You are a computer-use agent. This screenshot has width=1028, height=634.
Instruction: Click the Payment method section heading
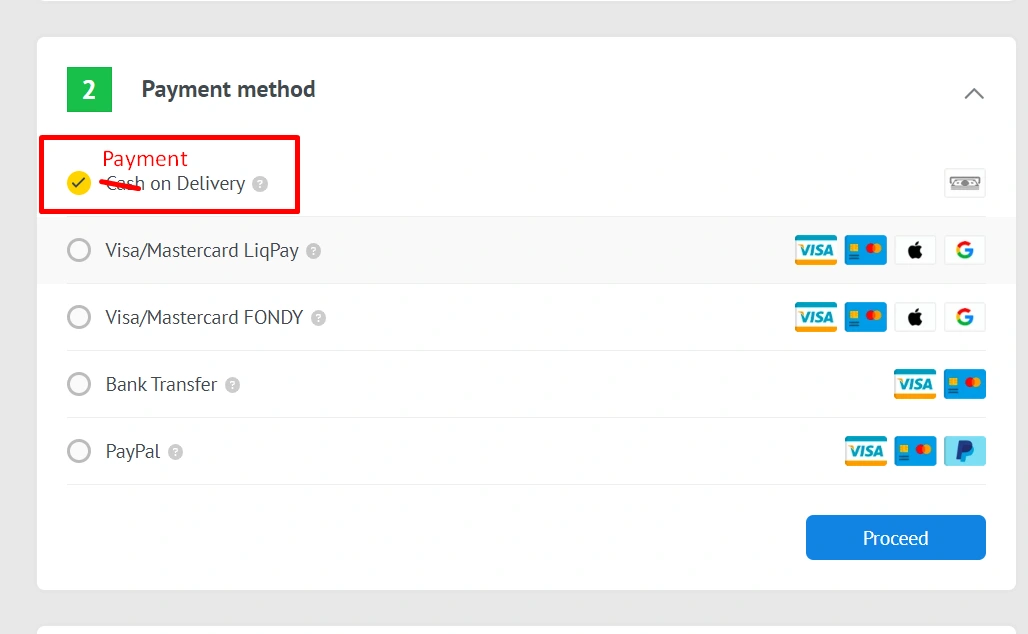tap(228, 89)
